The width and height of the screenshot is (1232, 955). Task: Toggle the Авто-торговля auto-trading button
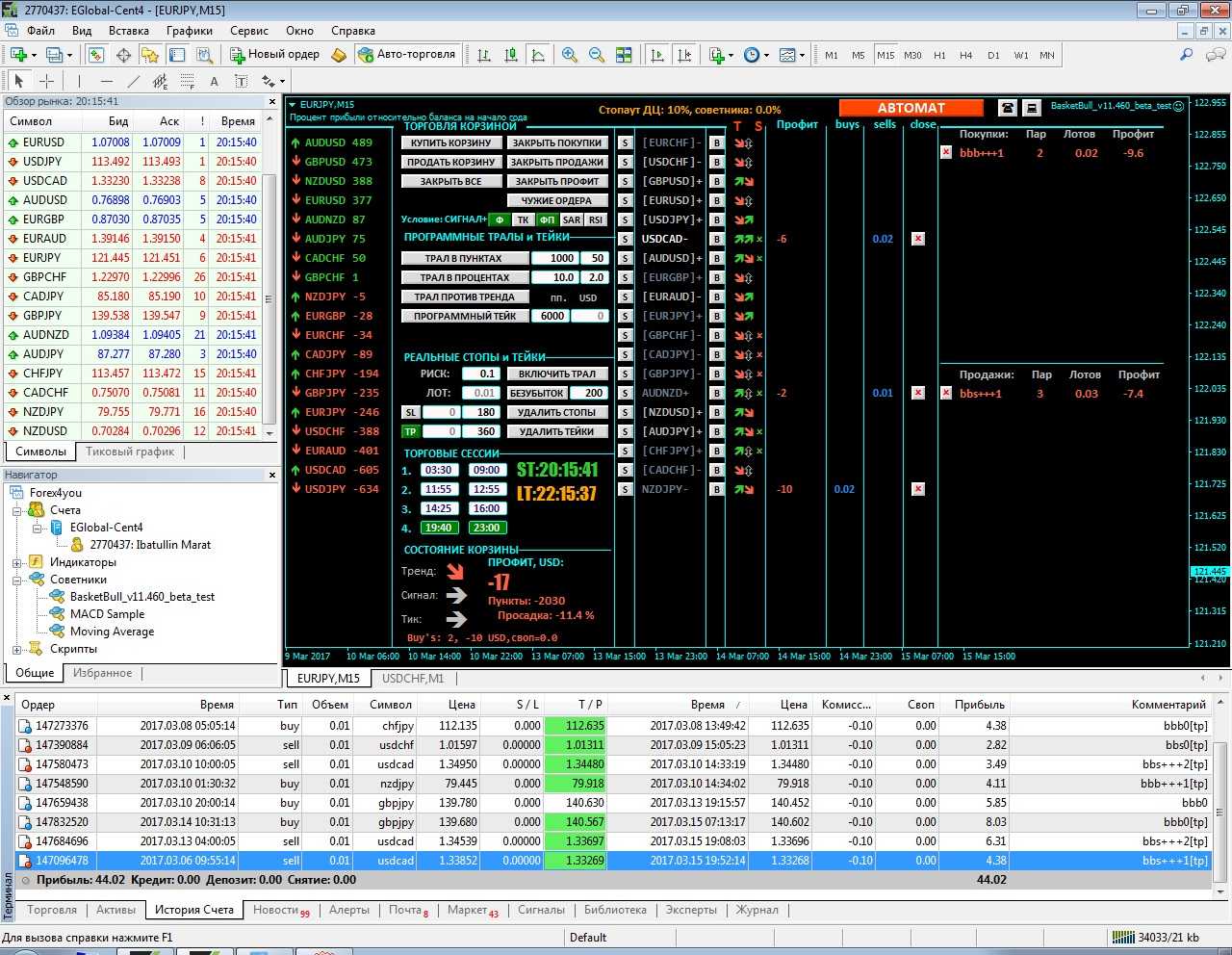406,55
